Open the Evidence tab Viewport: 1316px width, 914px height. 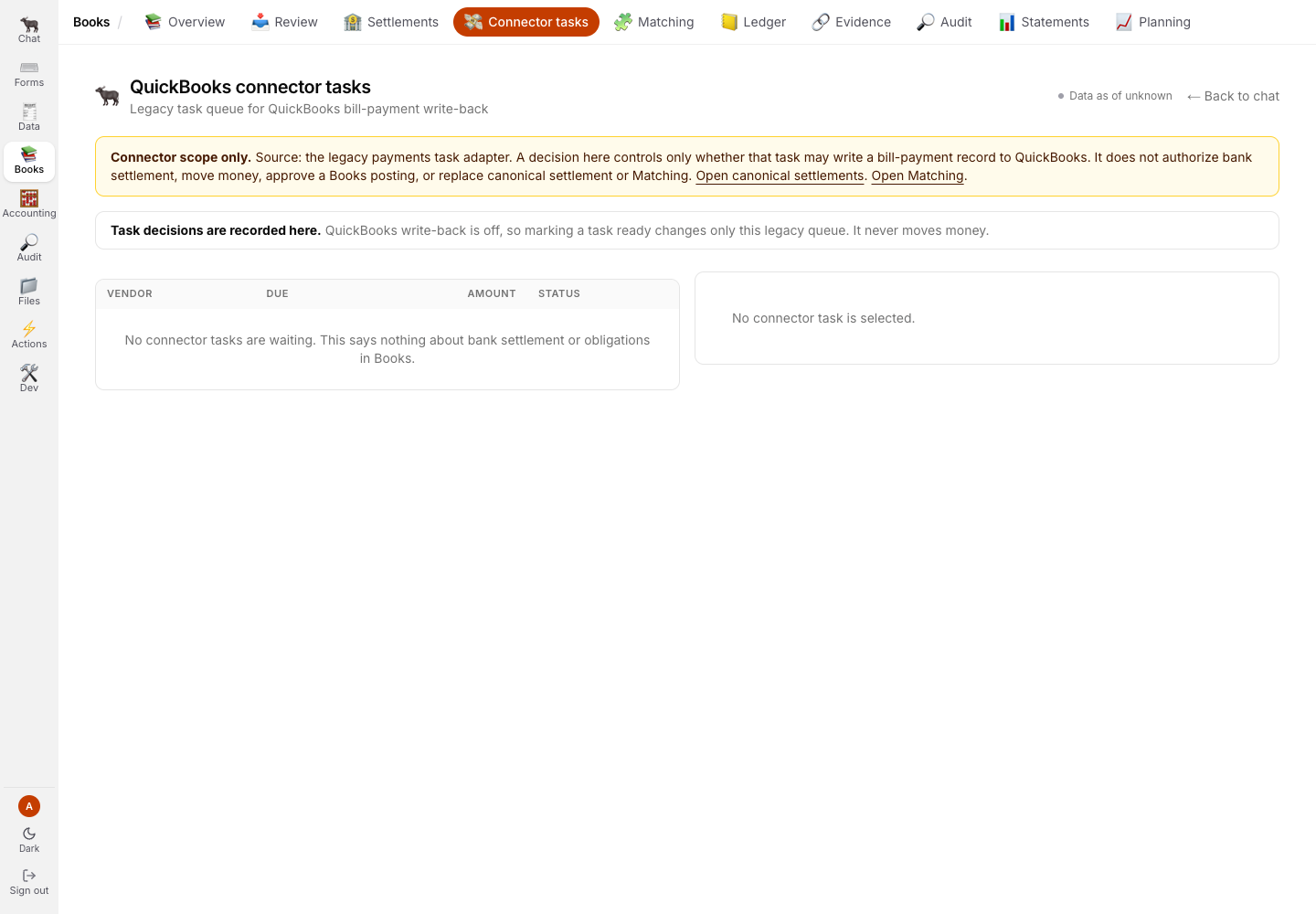852,22
